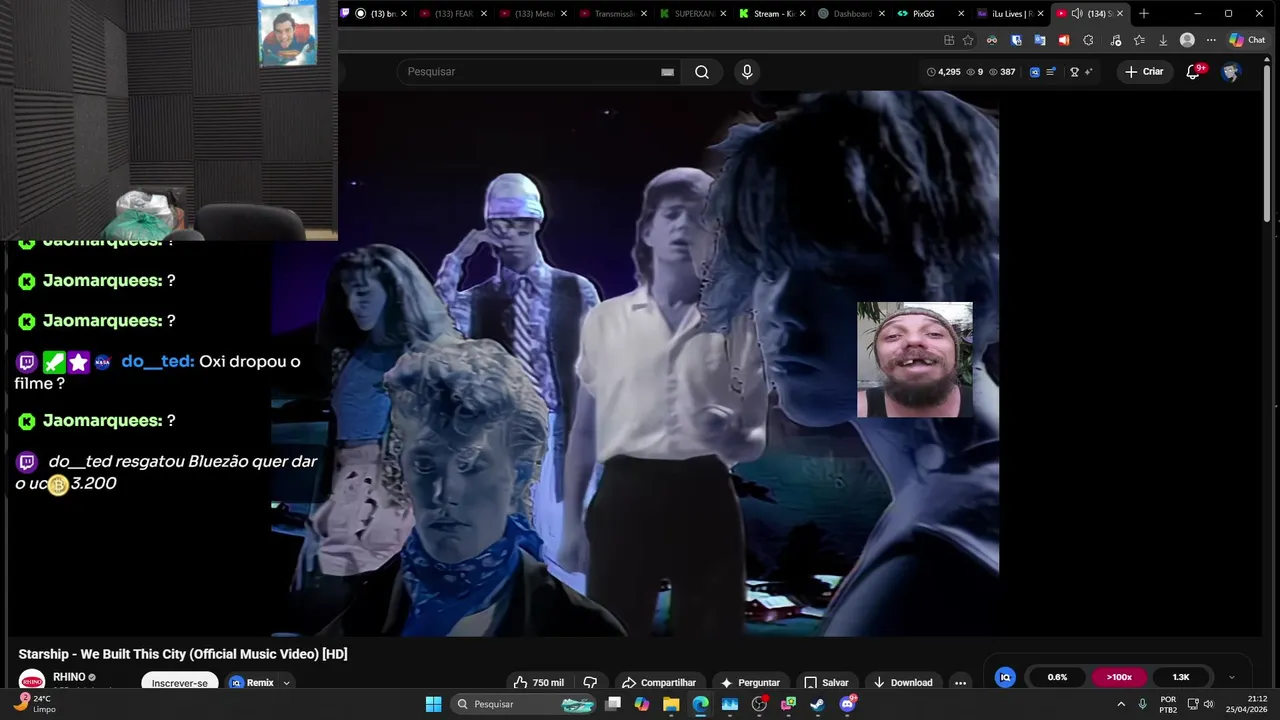Viewport: 1280px width, 720px height.
Task: Open the Copilot taskbar icon
Action: click(x=642, y=704)
